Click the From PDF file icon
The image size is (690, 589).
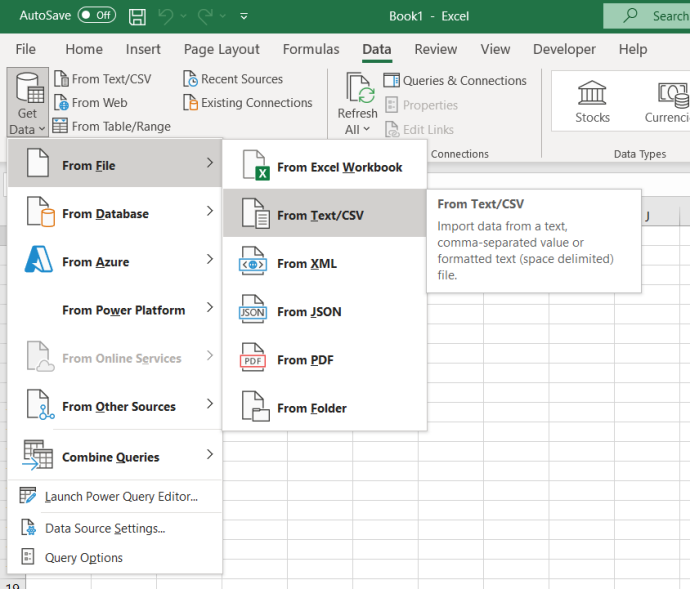[253, 358]
